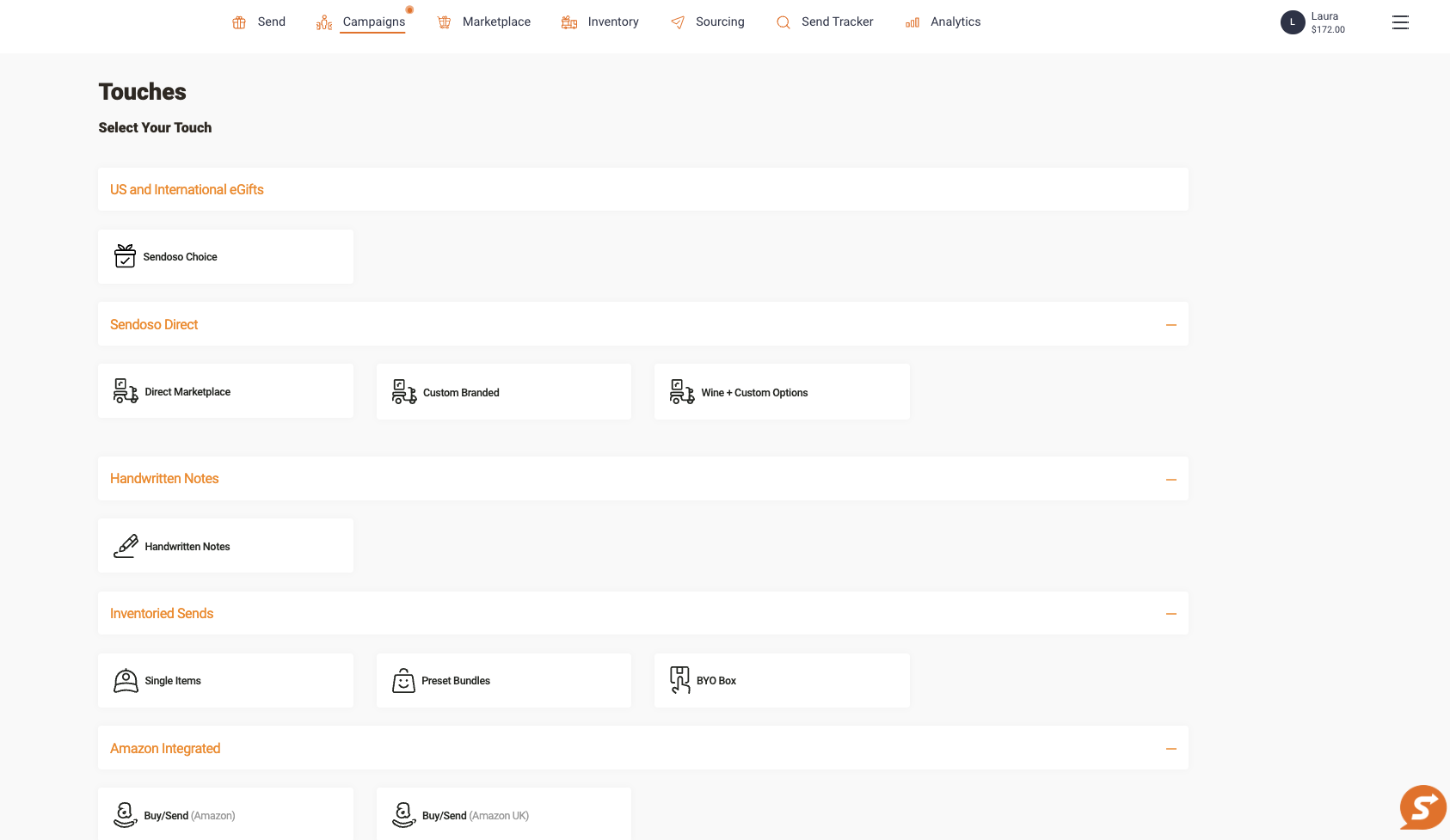This screenshot has width=1450, height=840.
Task: Click the BYO Box hand icon
Action: [680, 680]
